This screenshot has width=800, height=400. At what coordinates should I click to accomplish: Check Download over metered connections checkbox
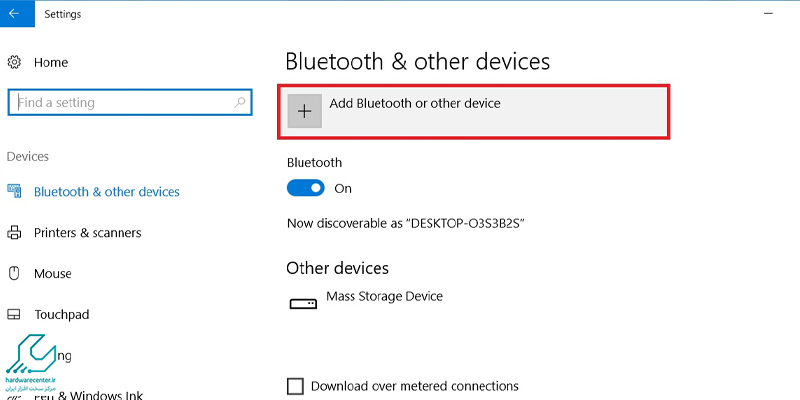(295, 386)
